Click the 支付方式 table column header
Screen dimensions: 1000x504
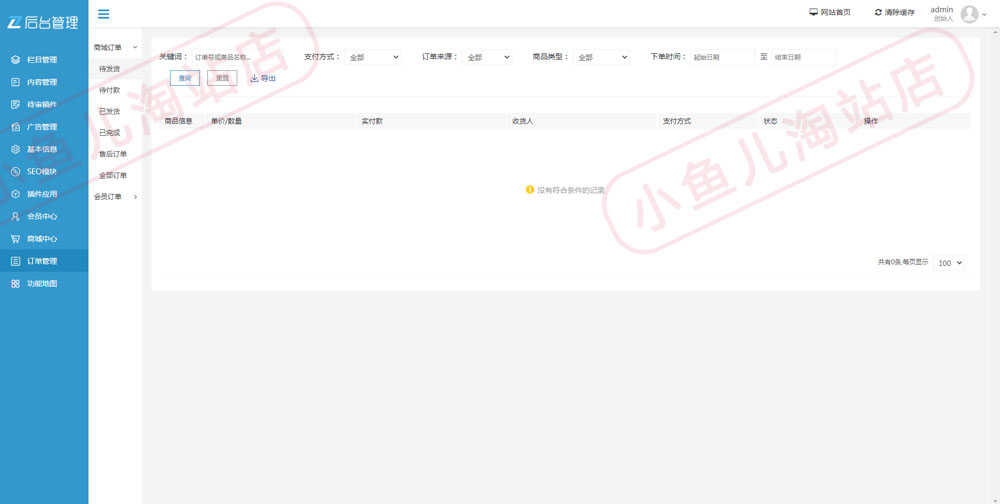pos(677,121)
